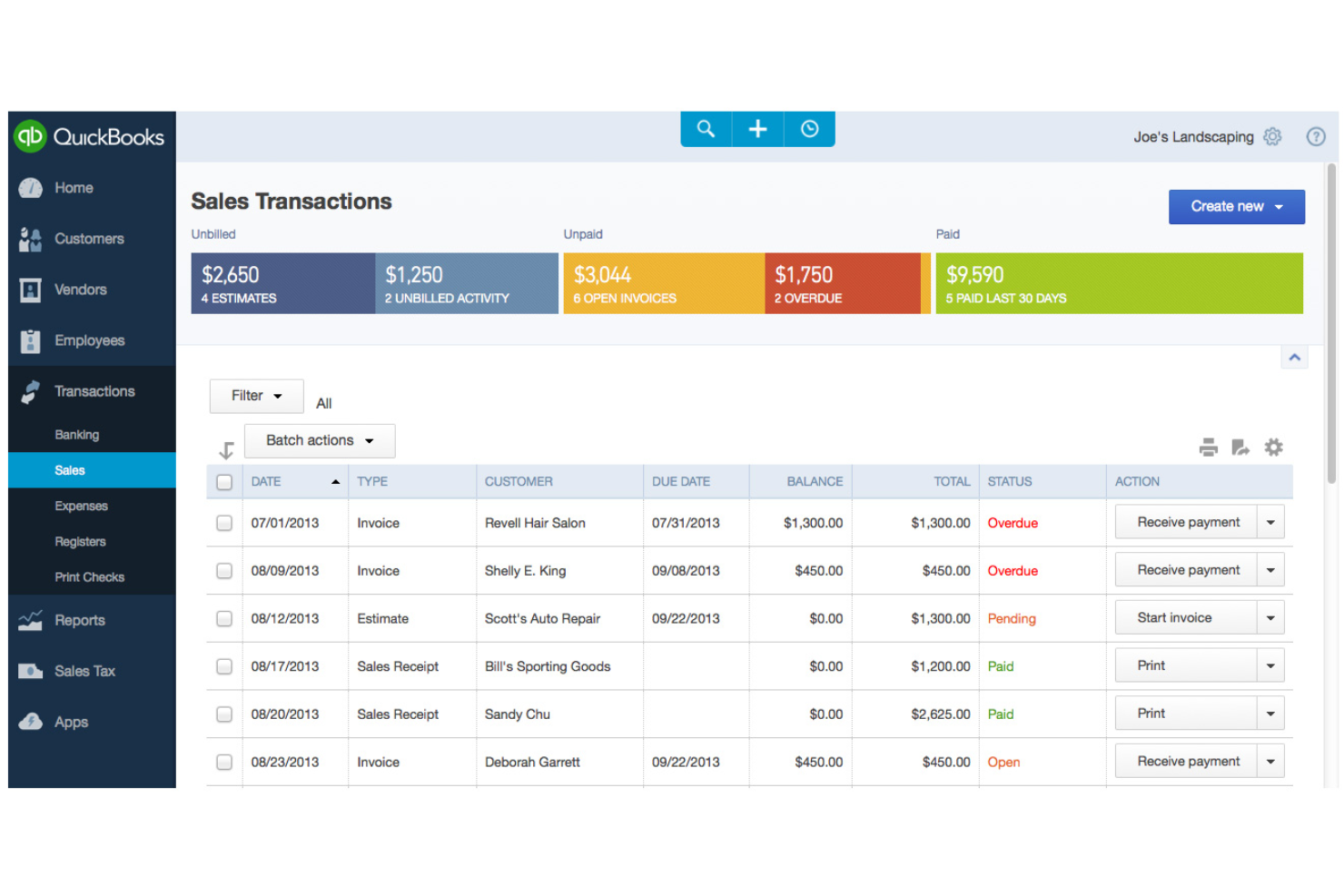This screenshot has height=896, width=1344.
Task: Open the Reports section in sidebar
Action: (x=80, y=620)
